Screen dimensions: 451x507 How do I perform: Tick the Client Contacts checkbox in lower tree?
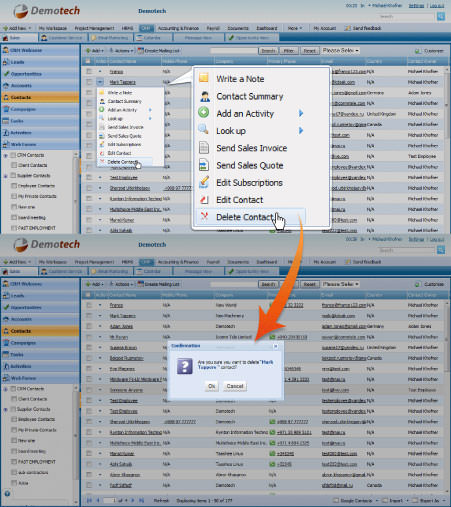point(14,399)
